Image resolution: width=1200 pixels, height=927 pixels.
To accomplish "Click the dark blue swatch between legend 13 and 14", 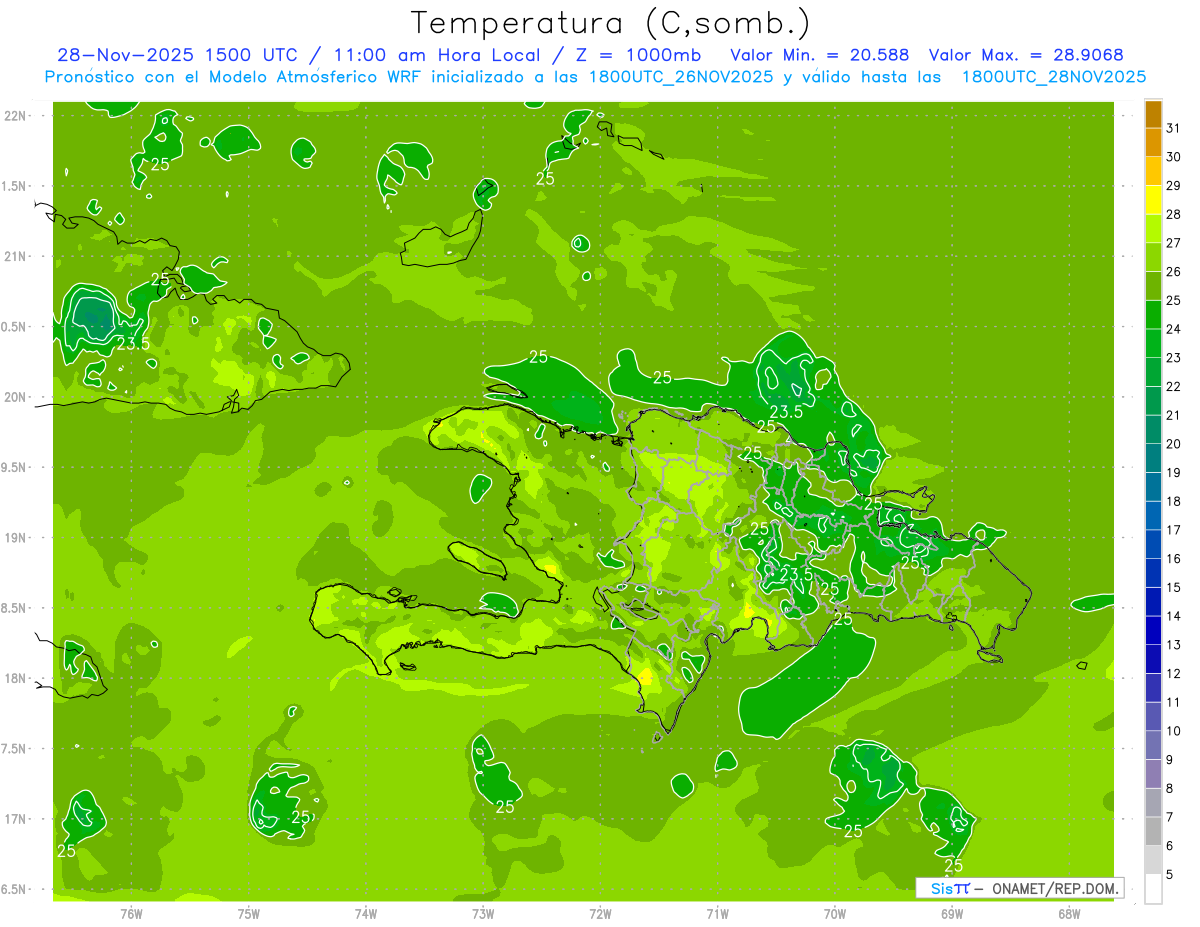I will click(1153, 630).
